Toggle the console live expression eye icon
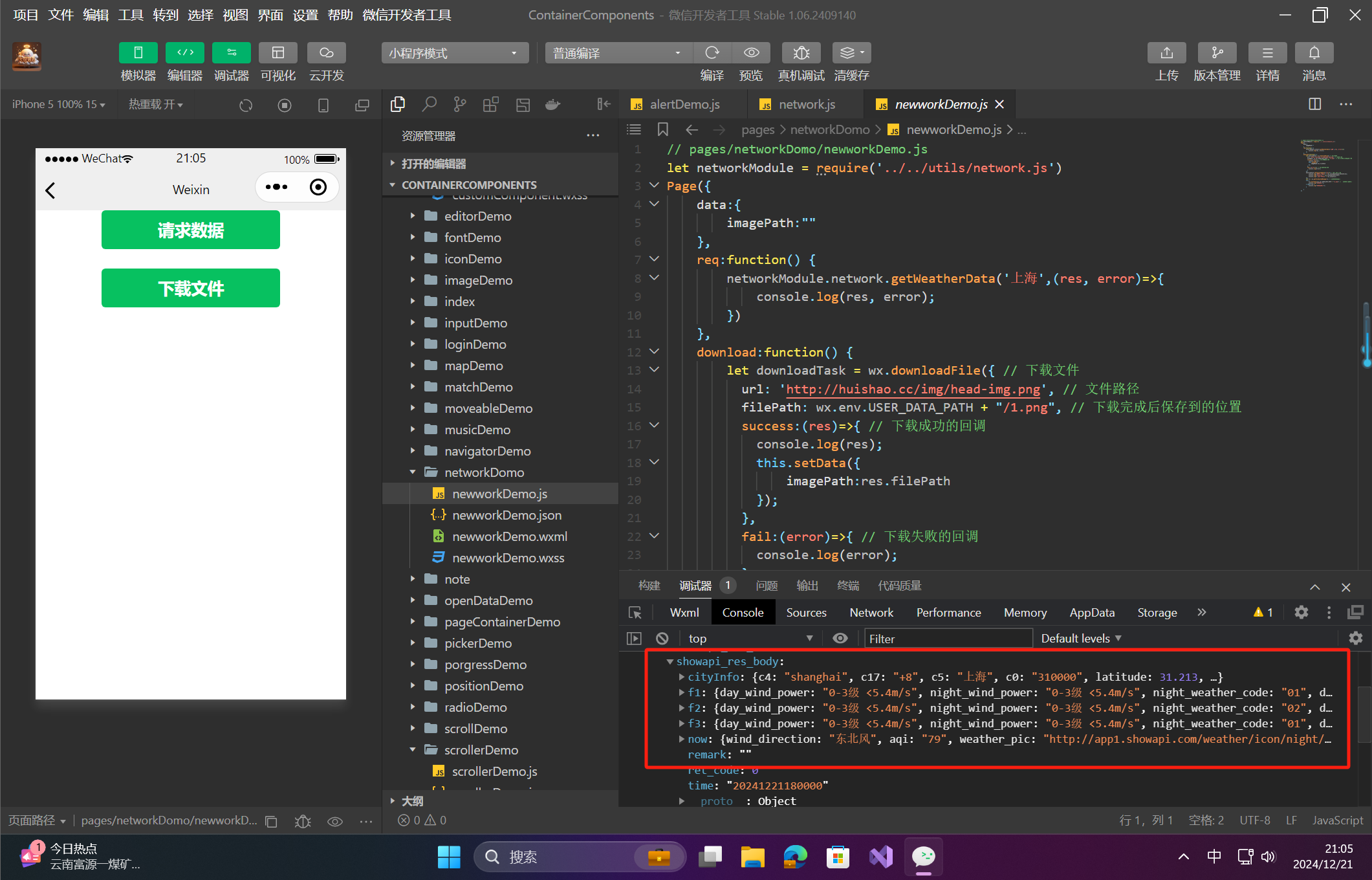Screen dimensions: 1372x880 (x=840, y=639)
